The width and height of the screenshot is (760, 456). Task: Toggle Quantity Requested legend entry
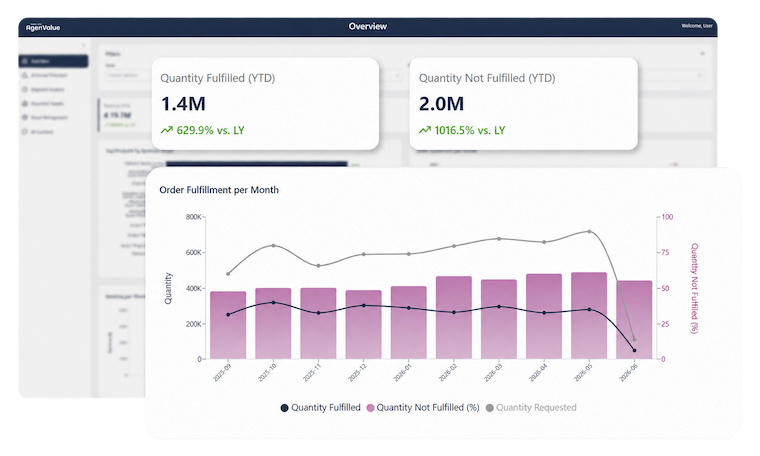pyautogui.click(x=531, y=408)
